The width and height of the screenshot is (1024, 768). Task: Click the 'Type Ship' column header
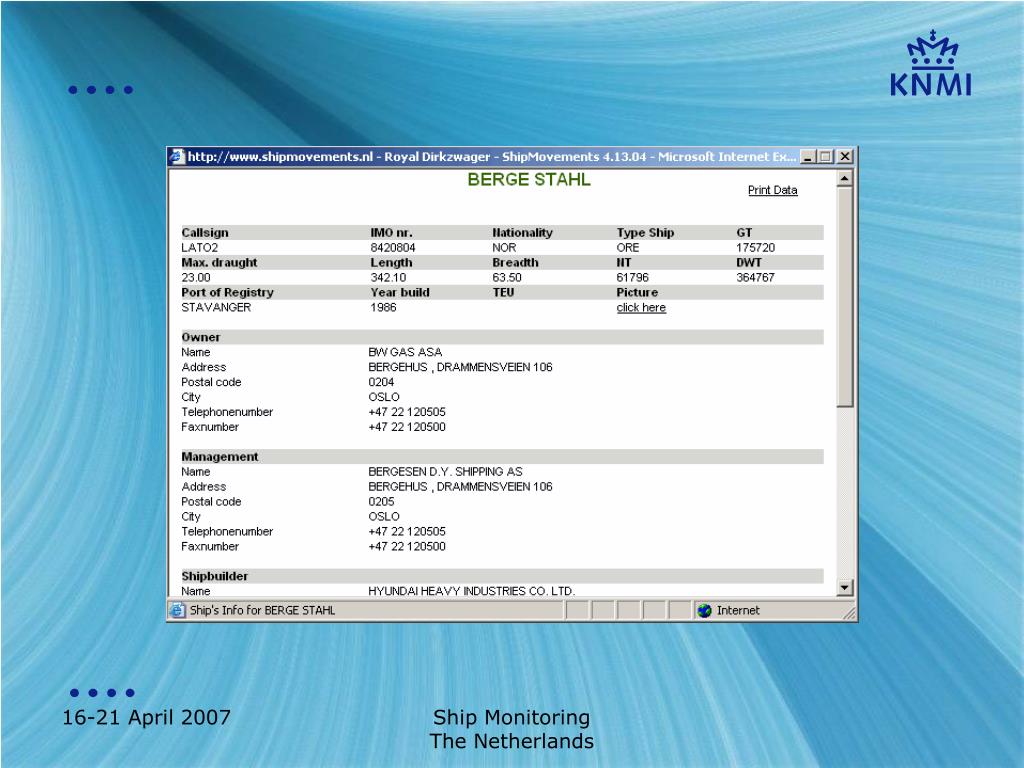645,232
